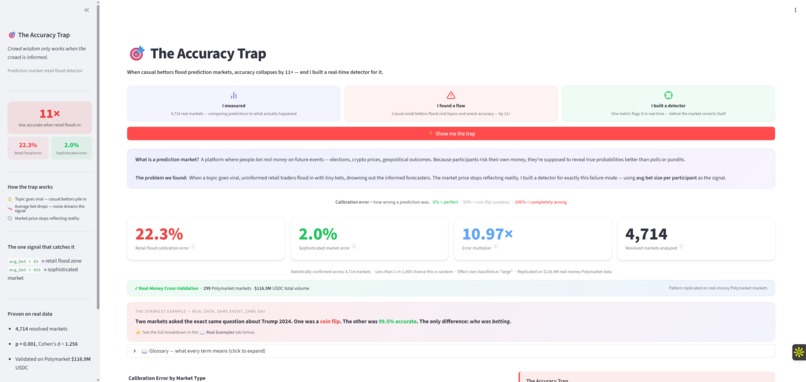Click the help icon next to Sophisticated market error
This screenshot has height=382, width=806.
(x=354, y=247)
